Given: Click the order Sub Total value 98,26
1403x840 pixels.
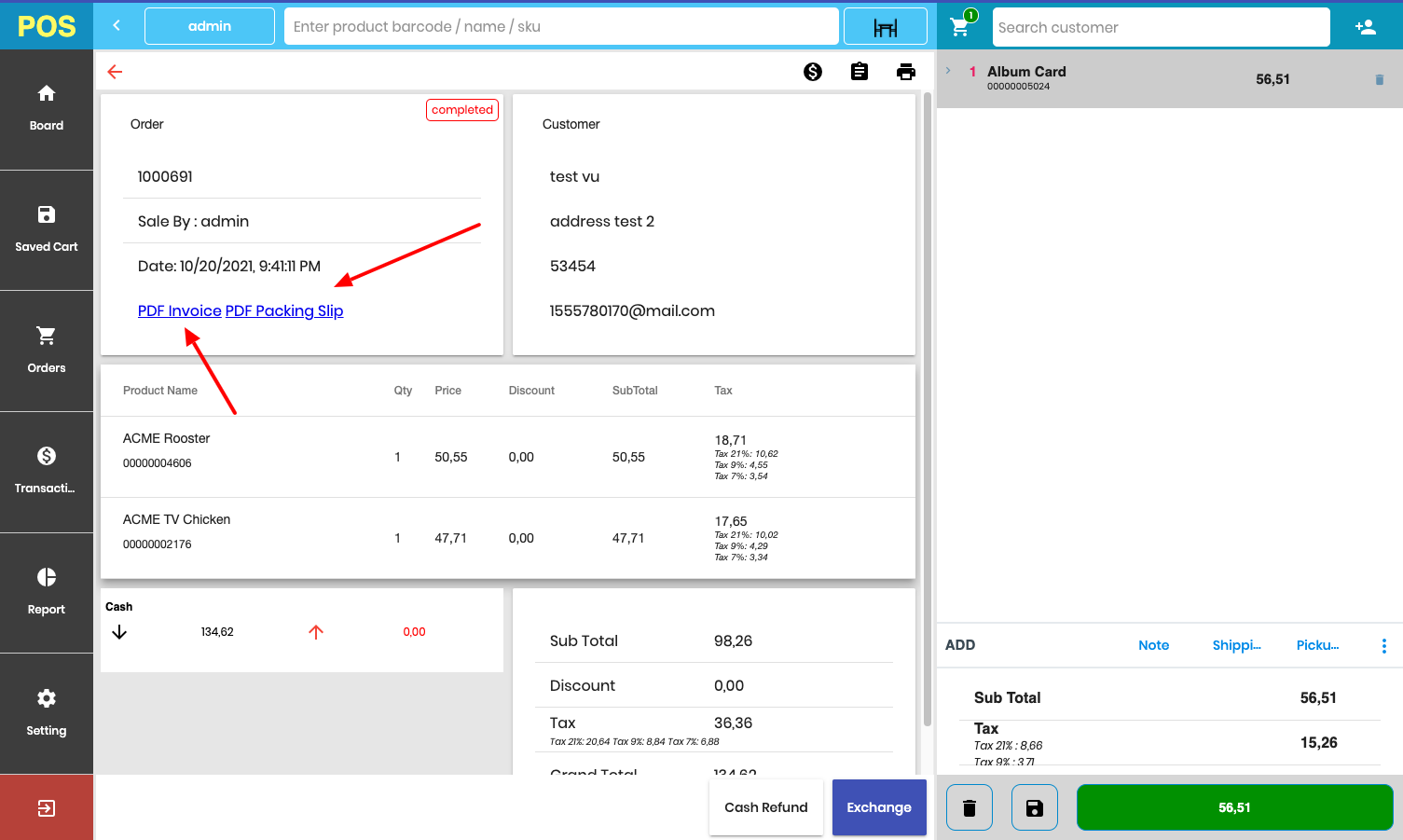Looking at the screenshot, I should [x=733, y=640].
